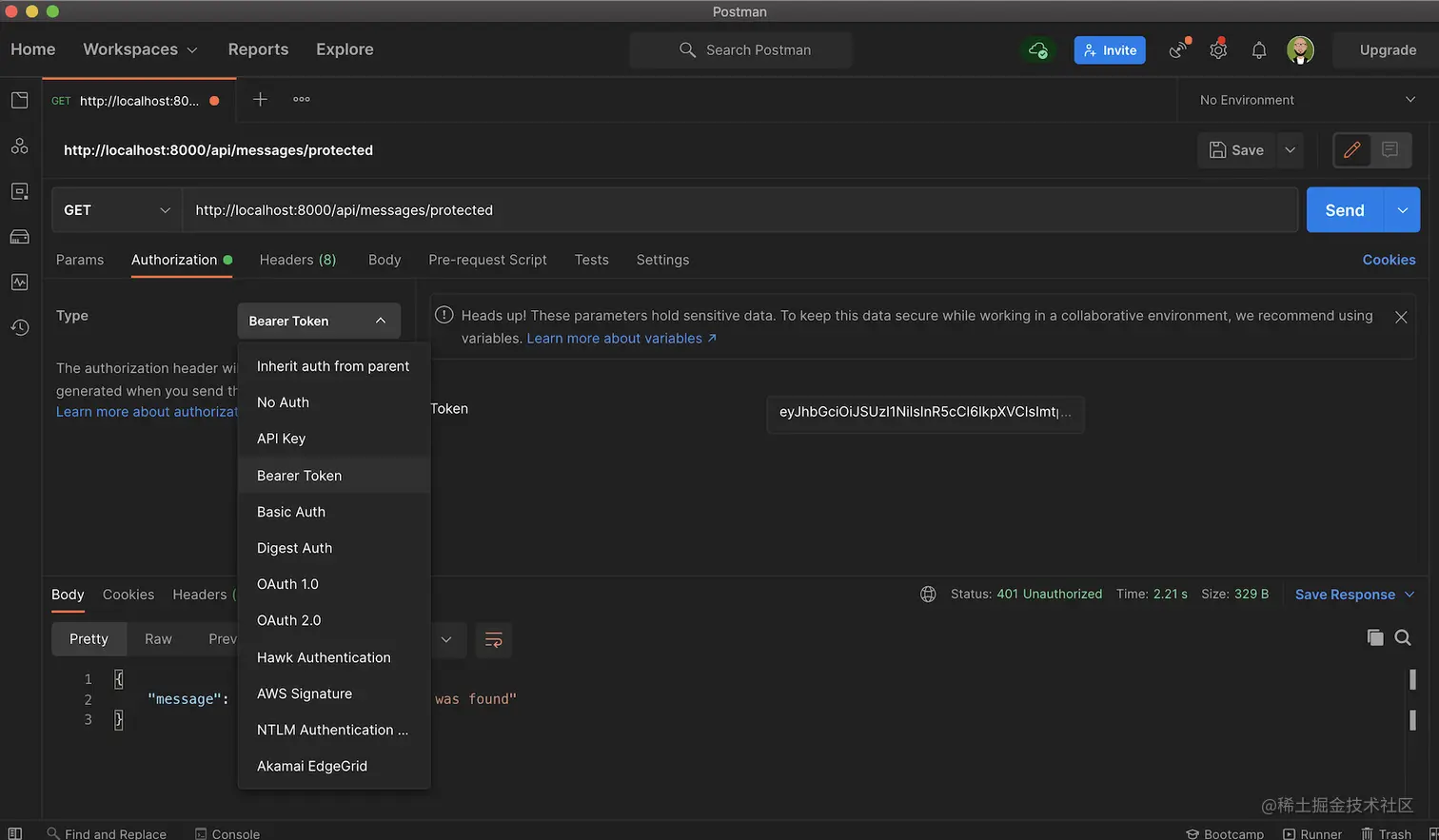Expand the Save Response dropdown
This screenshot has height=840, width=1439.
pyautogui.click(x=1354, y=595)
